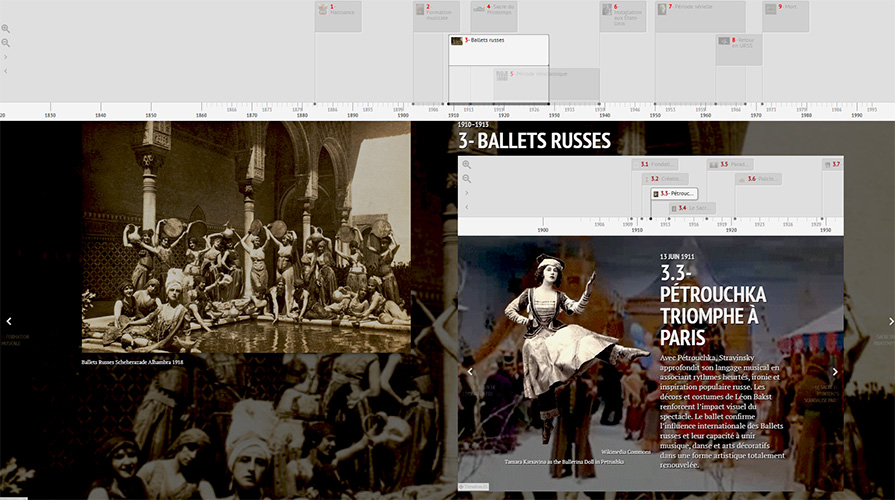Viewport: 895px width, 500px height.
Task: Go to next main slide, Sacre du Printemps
Action: tap(890, 321)
